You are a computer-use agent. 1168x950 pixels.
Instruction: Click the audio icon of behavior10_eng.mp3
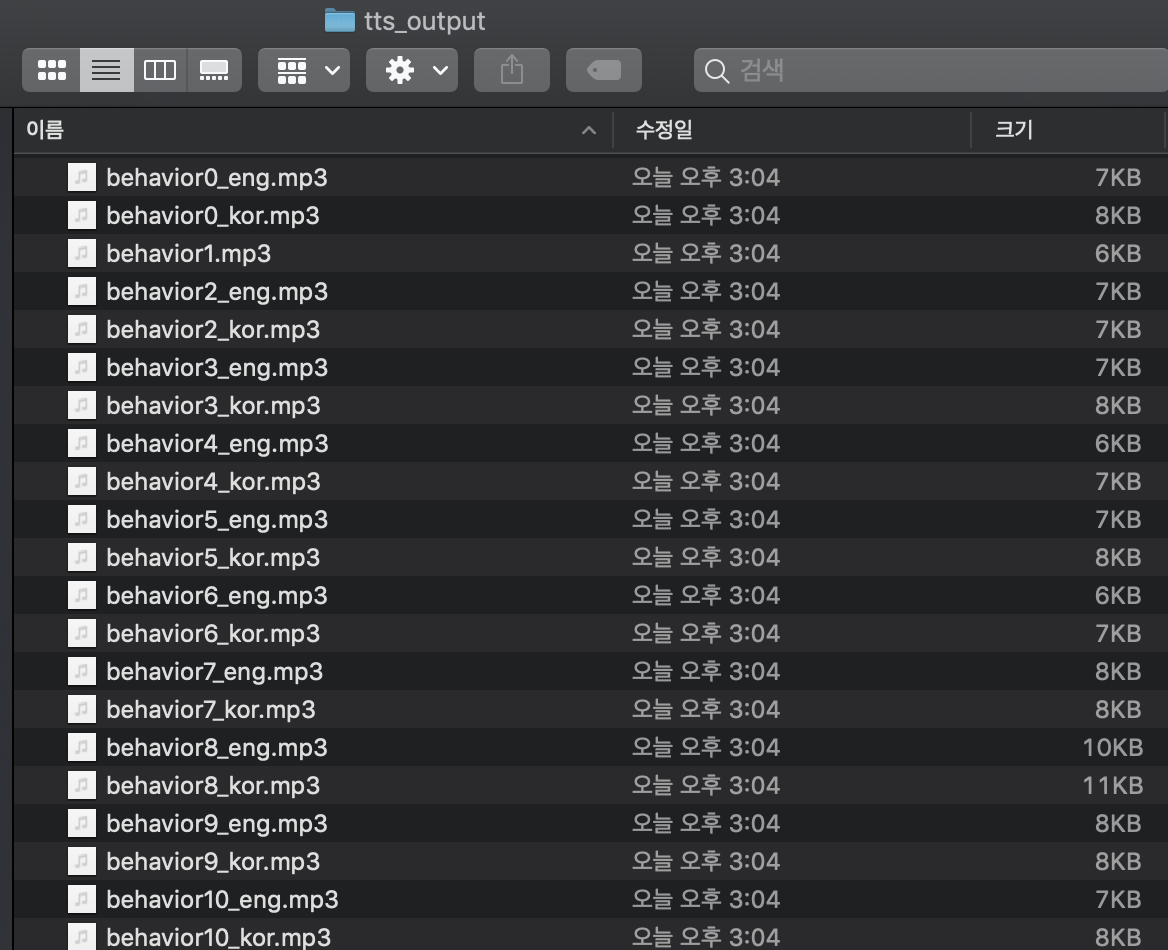coord(82,899)
